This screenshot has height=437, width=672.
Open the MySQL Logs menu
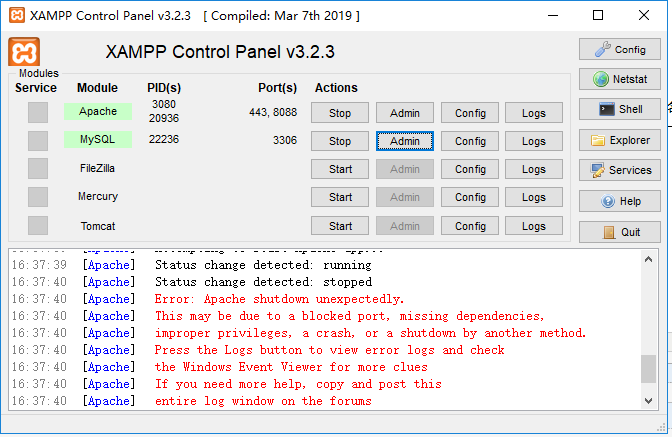tap(534, 141)
